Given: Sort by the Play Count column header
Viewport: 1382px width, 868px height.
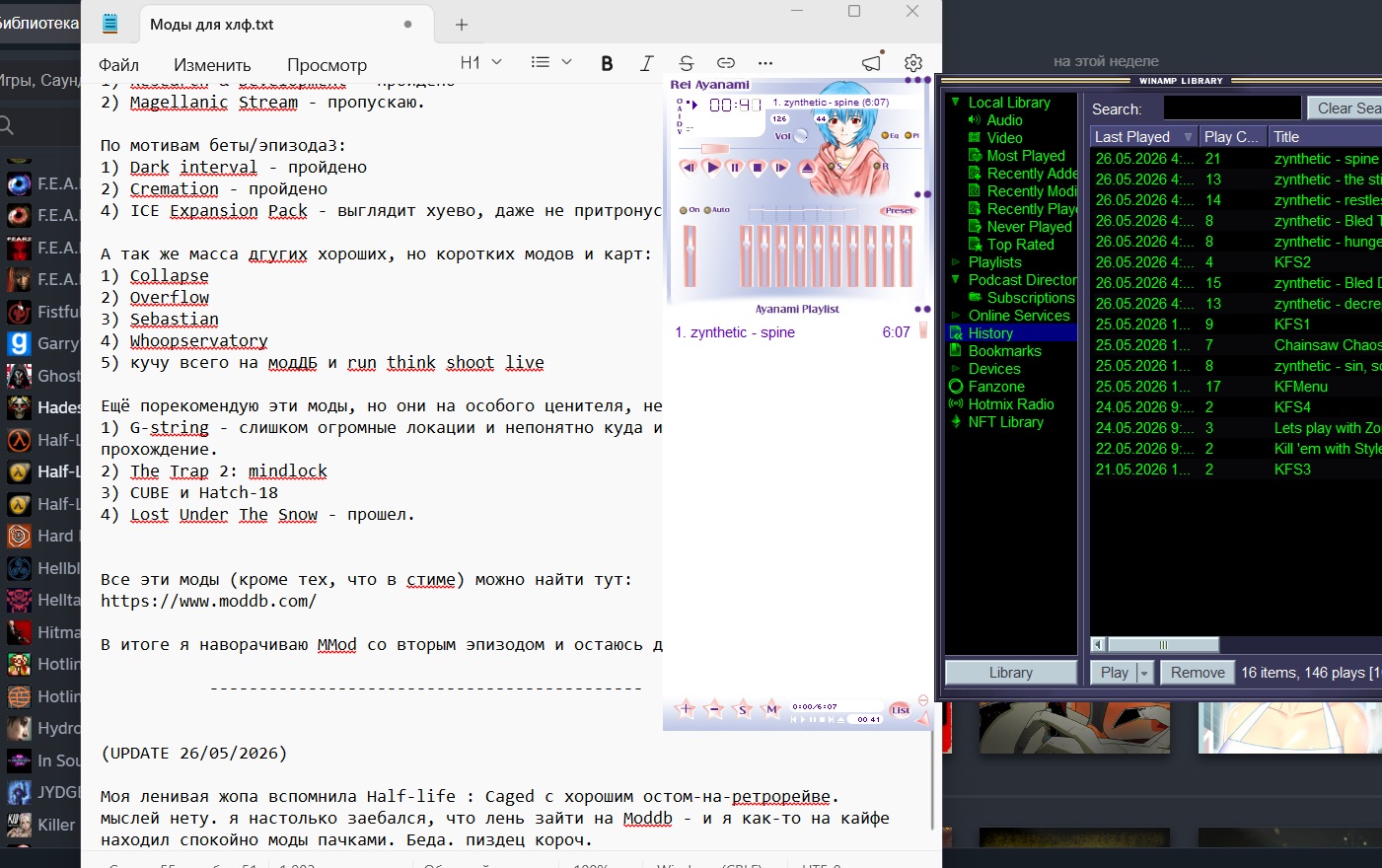Looking at the screenshot, I should click(x=1233, y=137).
